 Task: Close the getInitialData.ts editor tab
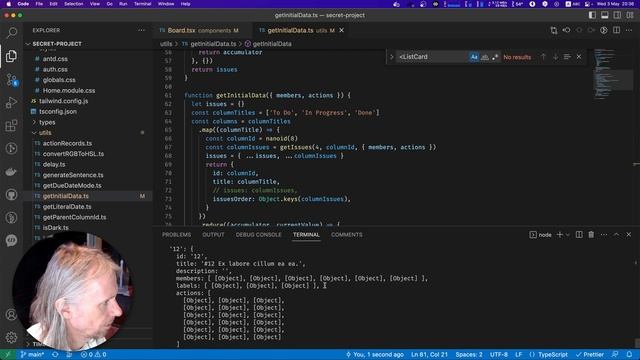click(342, 30)
